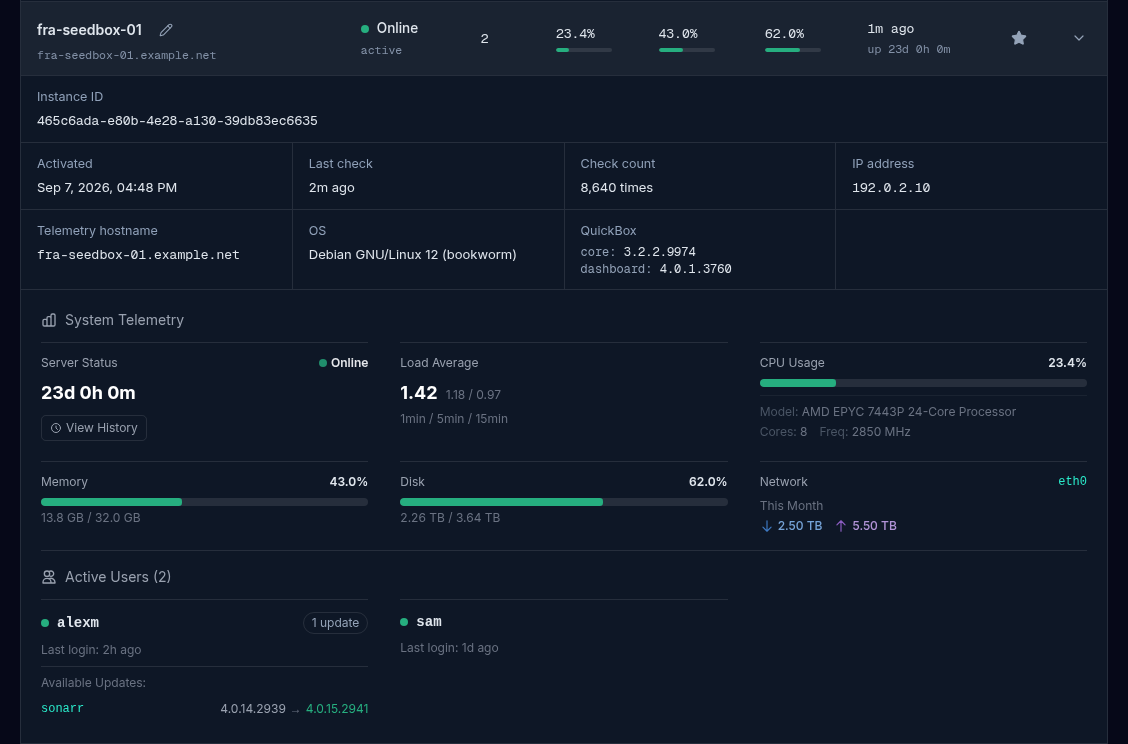Click the 'active' status text in header
The image size is (1128, 744).
pos(381,50)
